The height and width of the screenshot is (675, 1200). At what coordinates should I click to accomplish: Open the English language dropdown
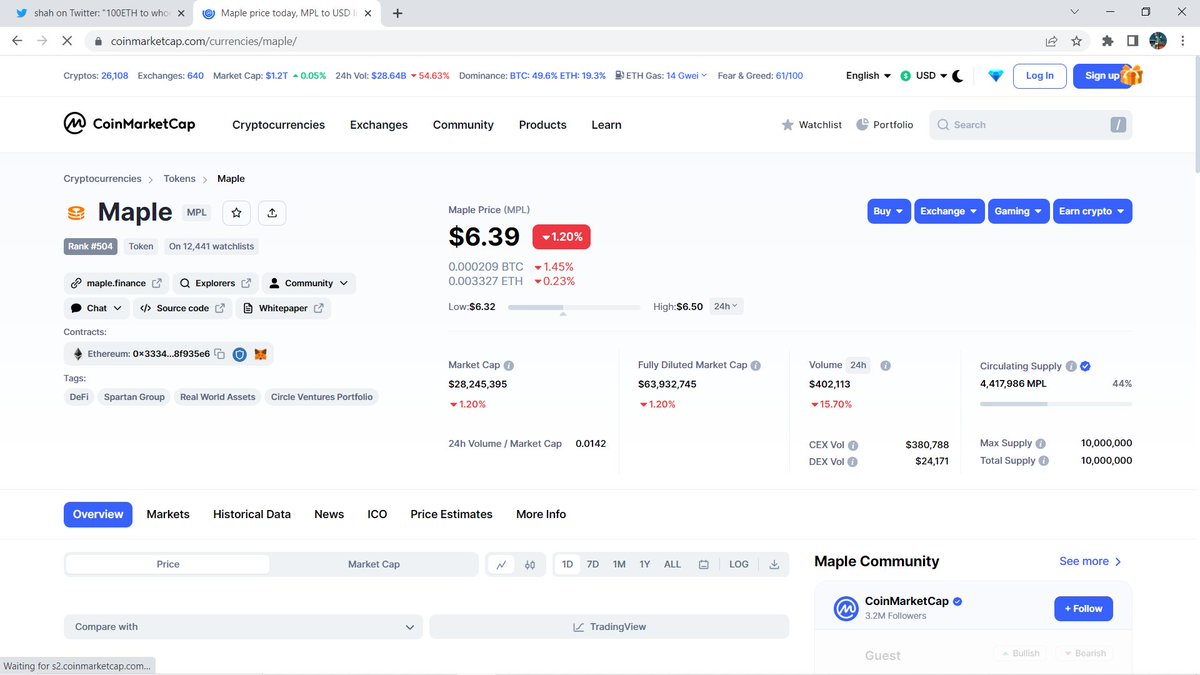point(868,76)
